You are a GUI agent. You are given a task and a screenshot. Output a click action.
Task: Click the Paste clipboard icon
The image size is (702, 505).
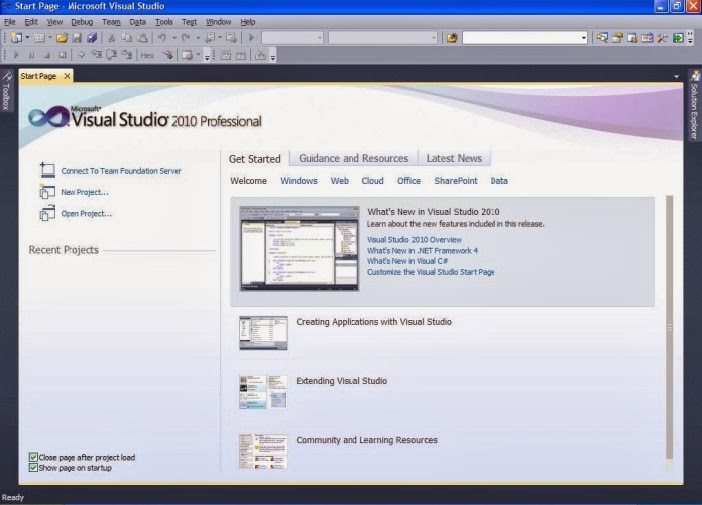(x=142, y=38)
